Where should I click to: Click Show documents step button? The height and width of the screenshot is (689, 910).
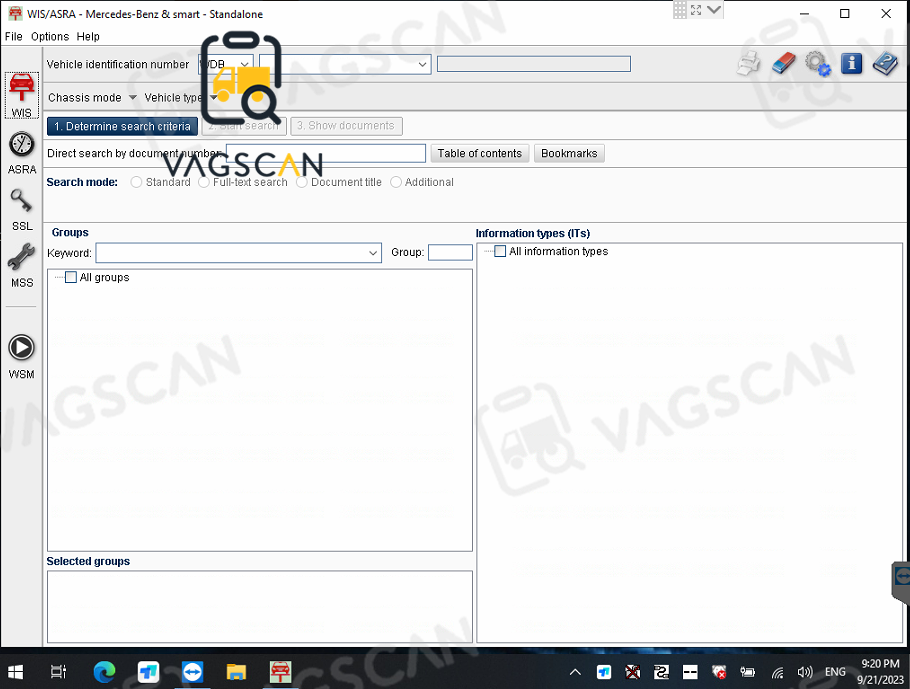346,126
